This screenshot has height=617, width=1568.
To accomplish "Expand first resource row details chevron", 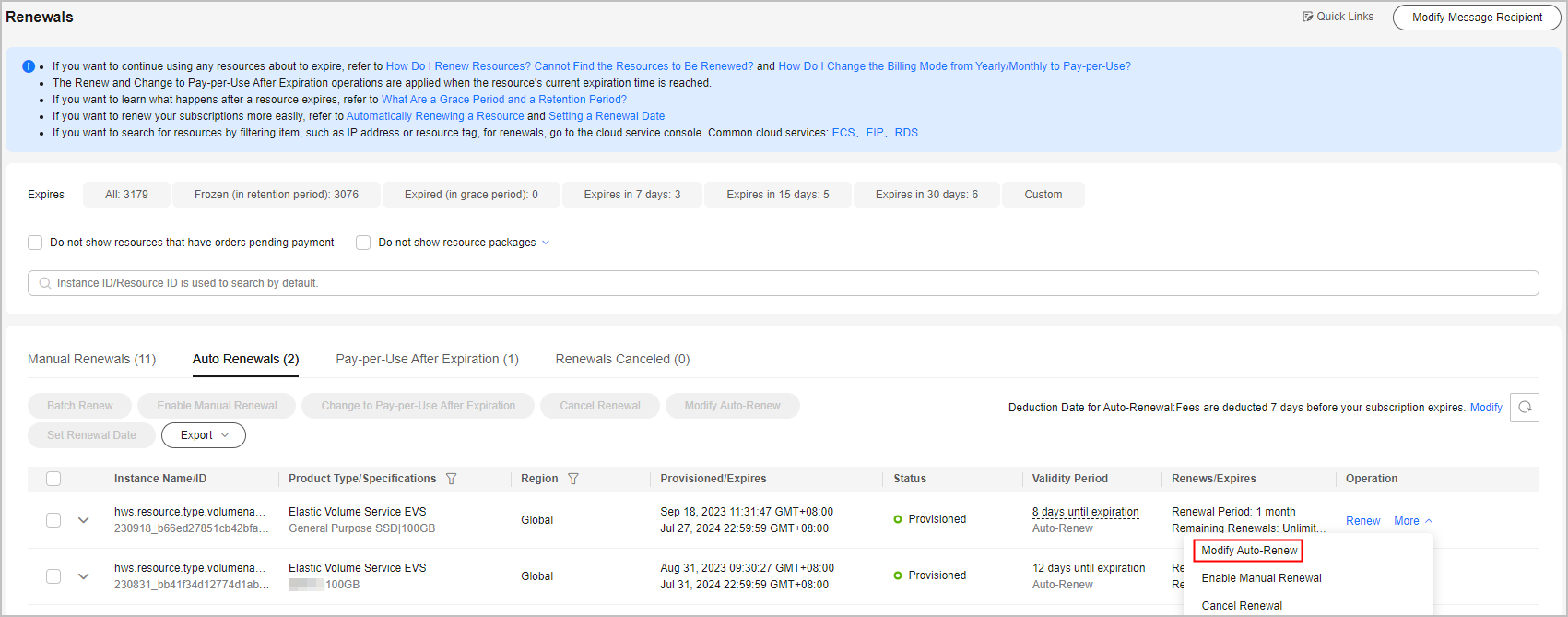I will 84,520.
